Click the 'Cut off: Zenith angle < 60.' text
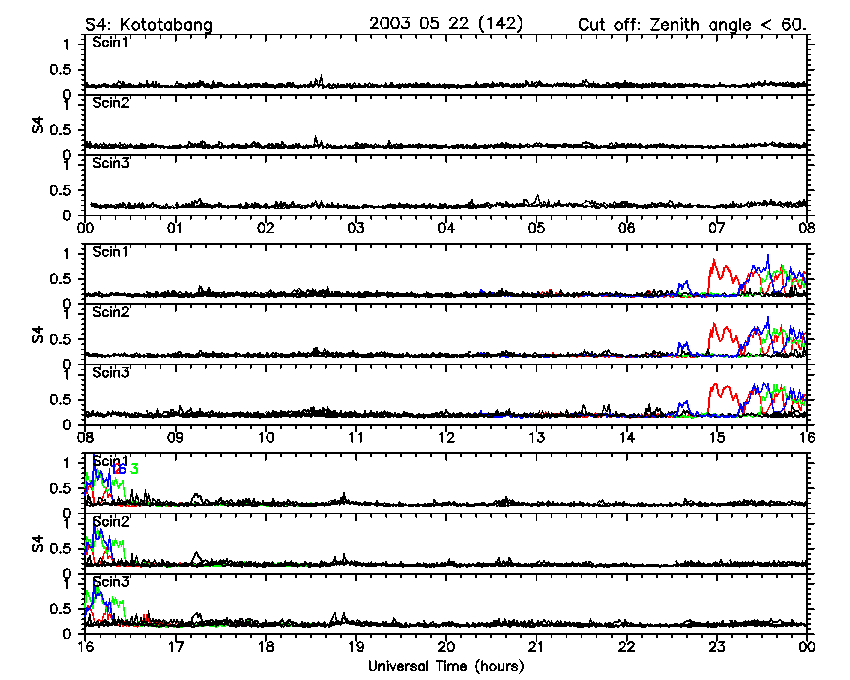The width and height of the screenshot is (850, 680). coord(693,25)
